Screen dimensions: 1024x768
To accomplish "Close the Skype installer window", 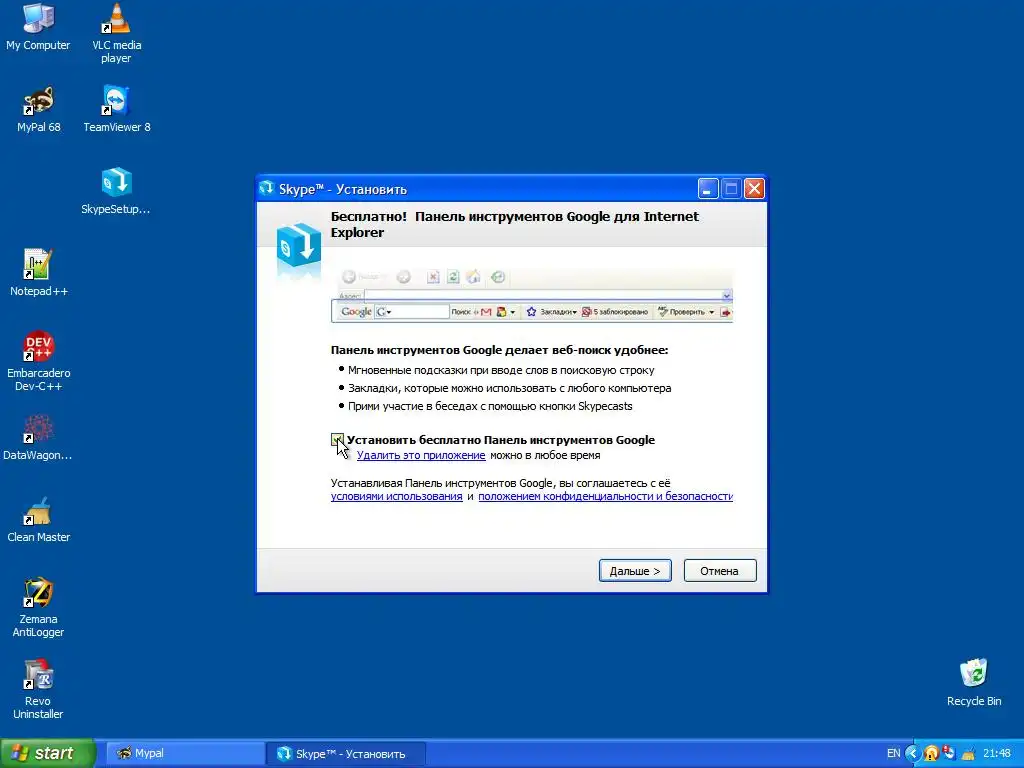I will click(754, 189).
